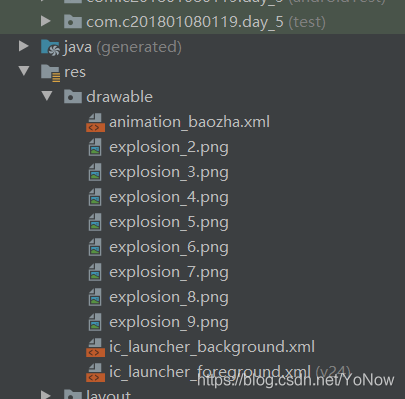Collapse the drawable folder

click(47, 96)
